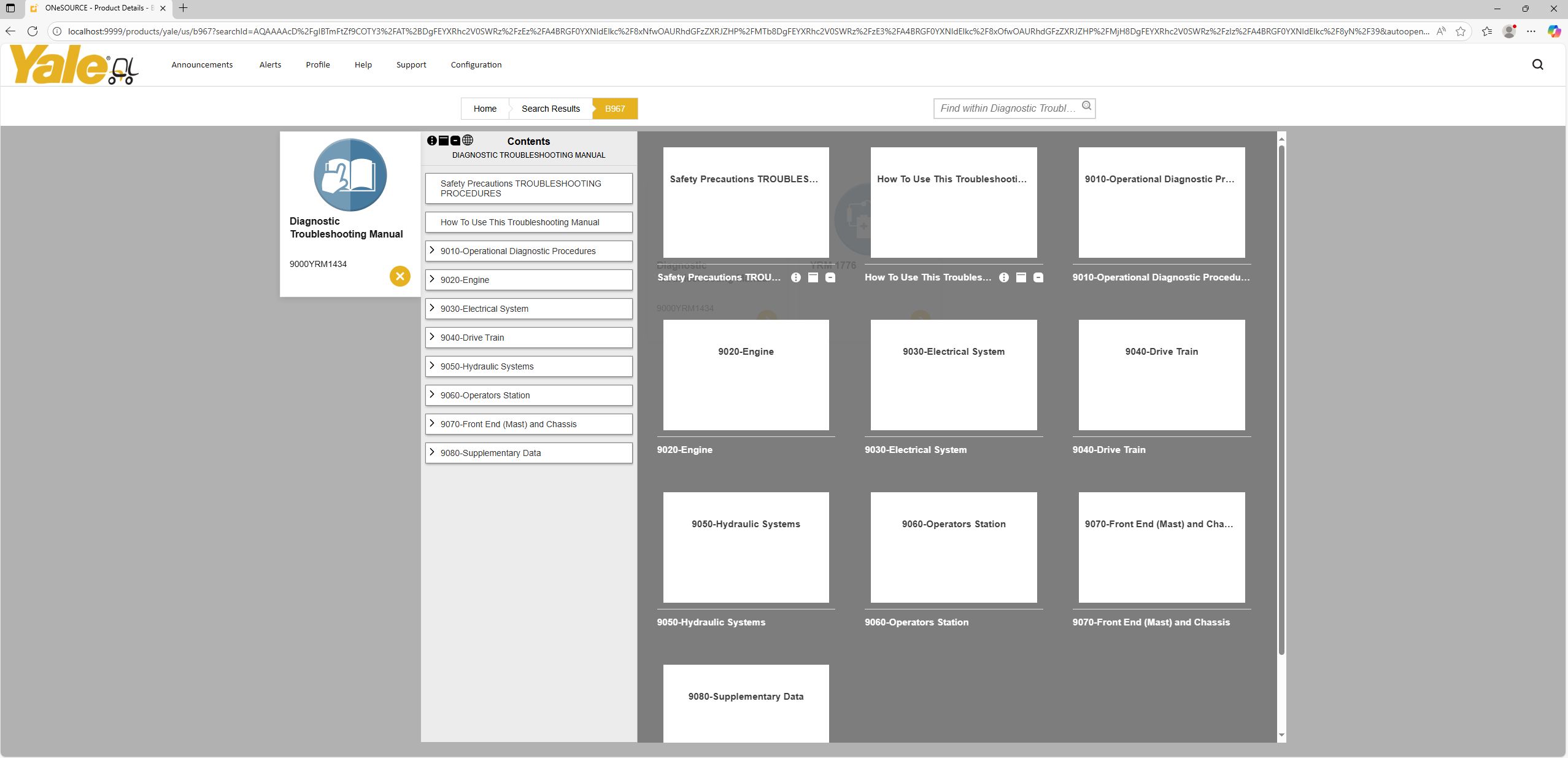Click the content pane vertical scrollbar
The image size is (1568, 758).
click(x=1281, y=399)
